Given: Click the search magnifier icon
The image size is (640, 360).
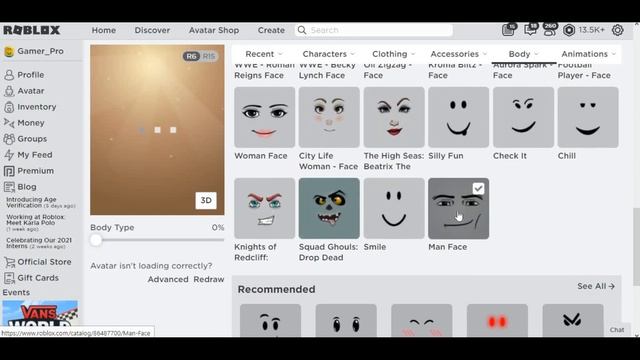Looking at the screenshot, I should [302, 30].
